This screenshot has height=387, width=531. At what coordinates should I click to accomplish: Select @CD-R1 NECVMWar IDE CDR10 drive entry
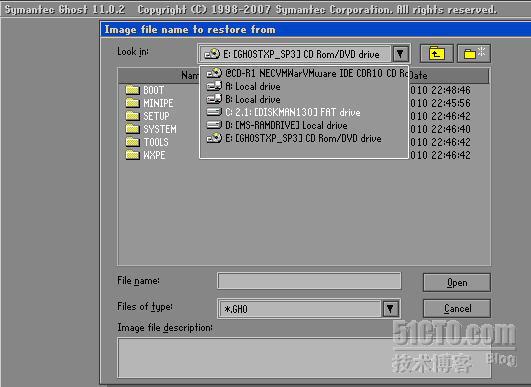304,73
